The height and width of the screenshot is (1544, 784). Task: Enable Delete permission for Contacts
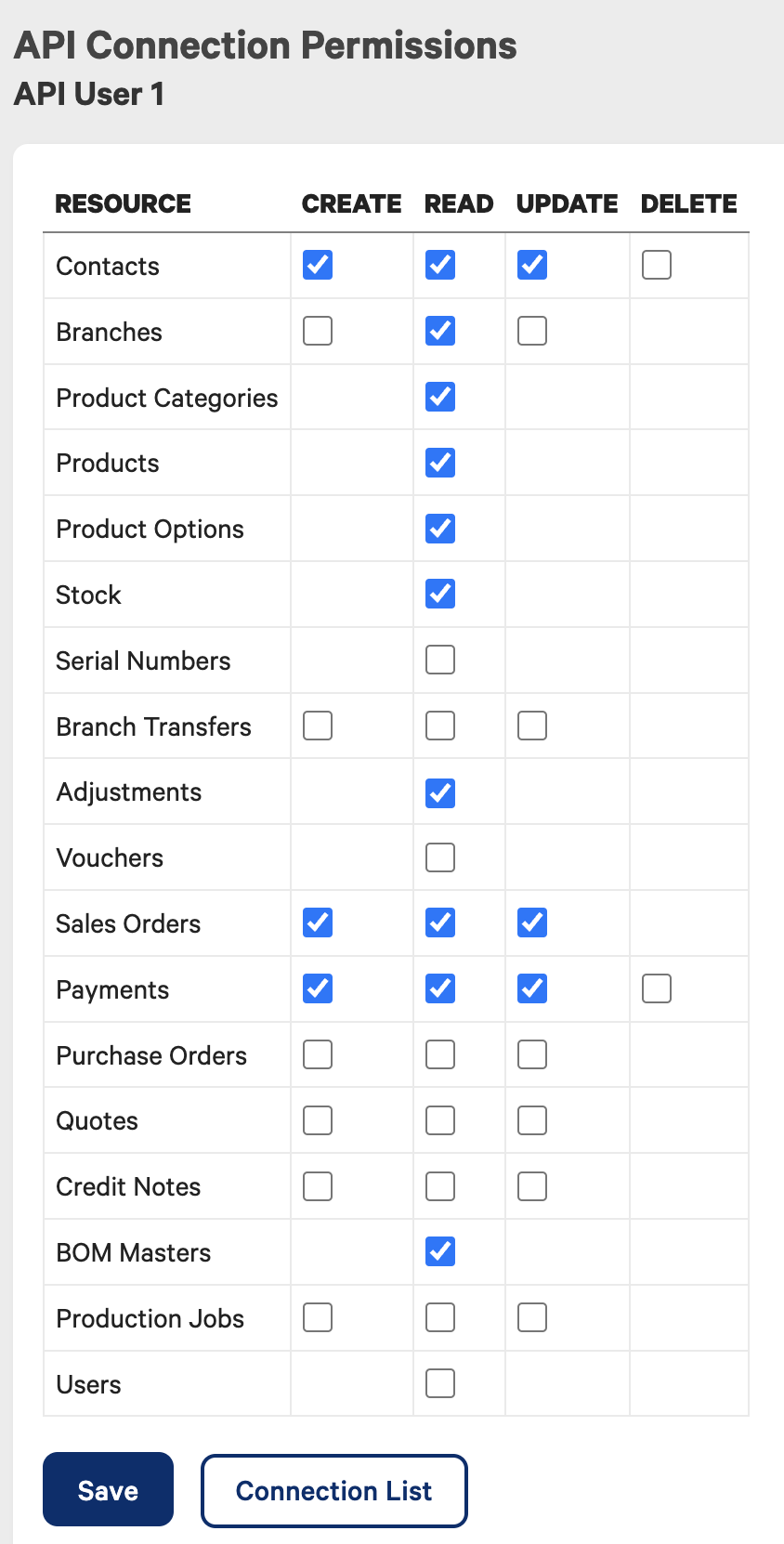tap(657, 265)
